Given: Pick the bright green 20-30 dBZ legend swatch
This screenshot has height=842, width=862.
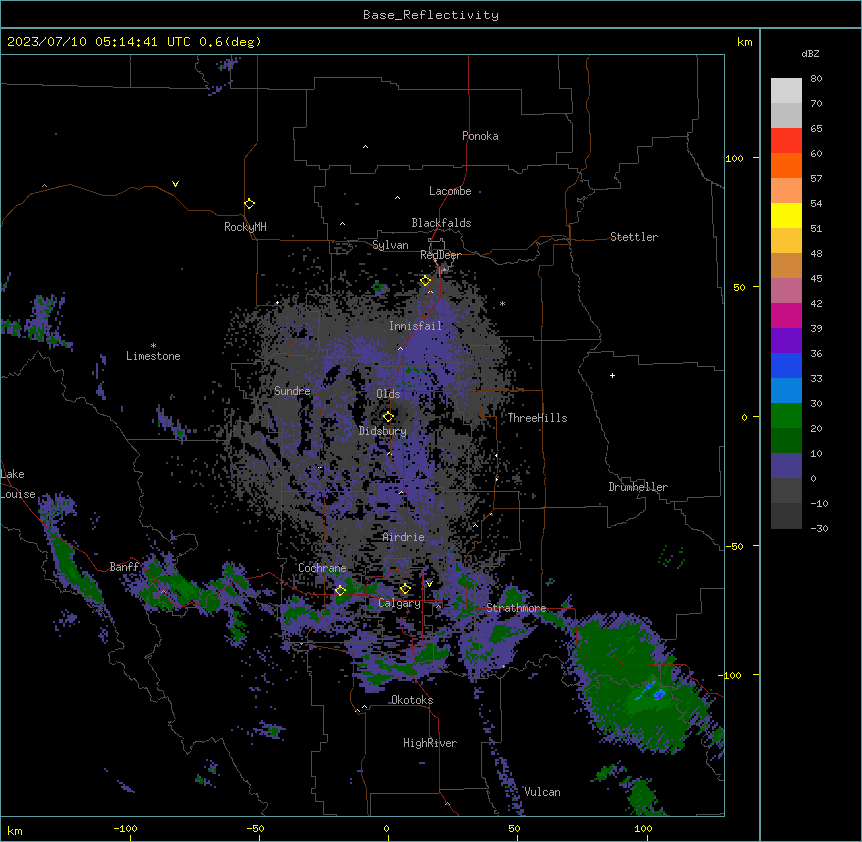Looking at the screenshot, I should click(786, 416).
